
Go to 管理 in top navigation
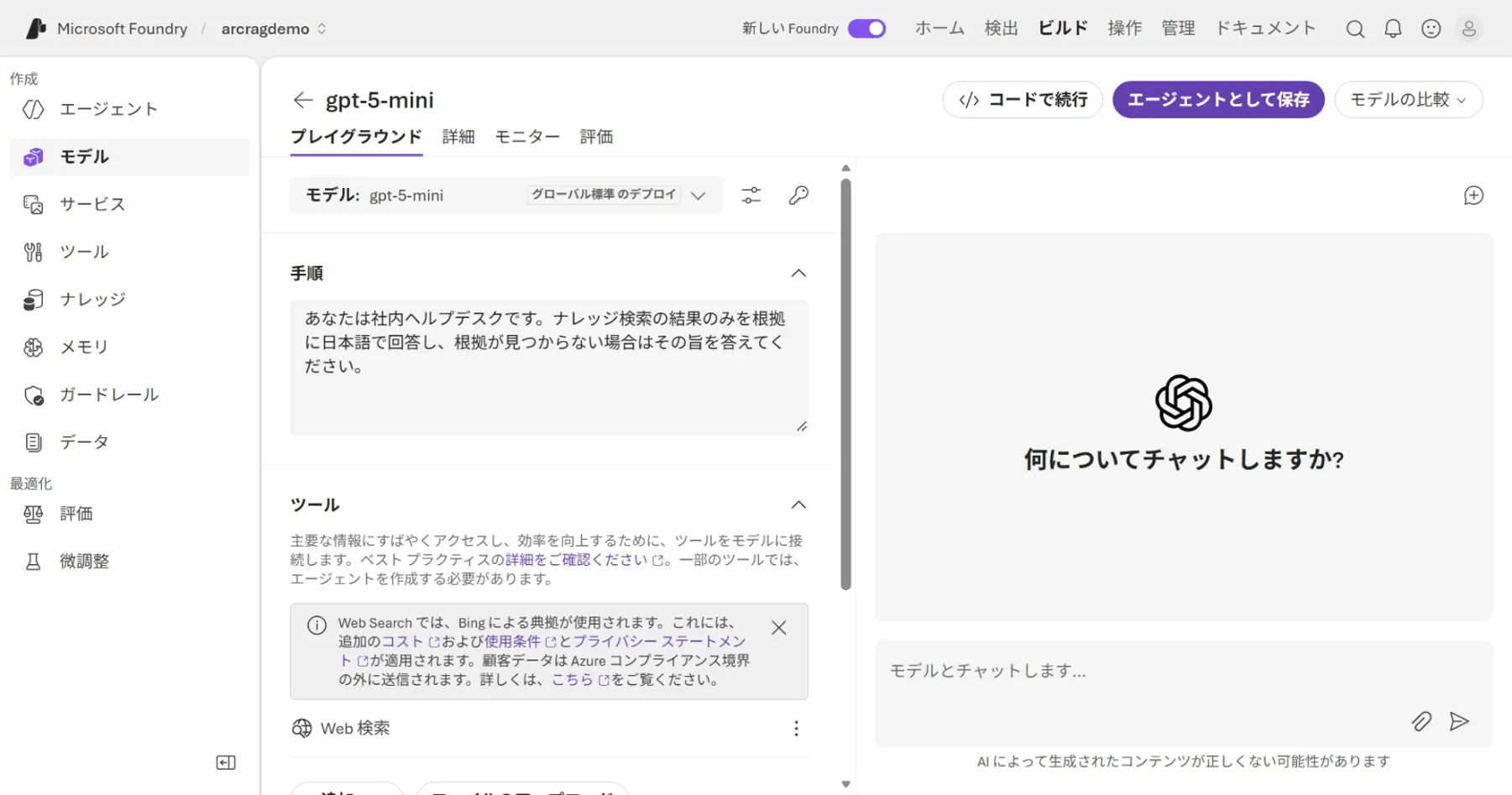[x=1178, y=29]
